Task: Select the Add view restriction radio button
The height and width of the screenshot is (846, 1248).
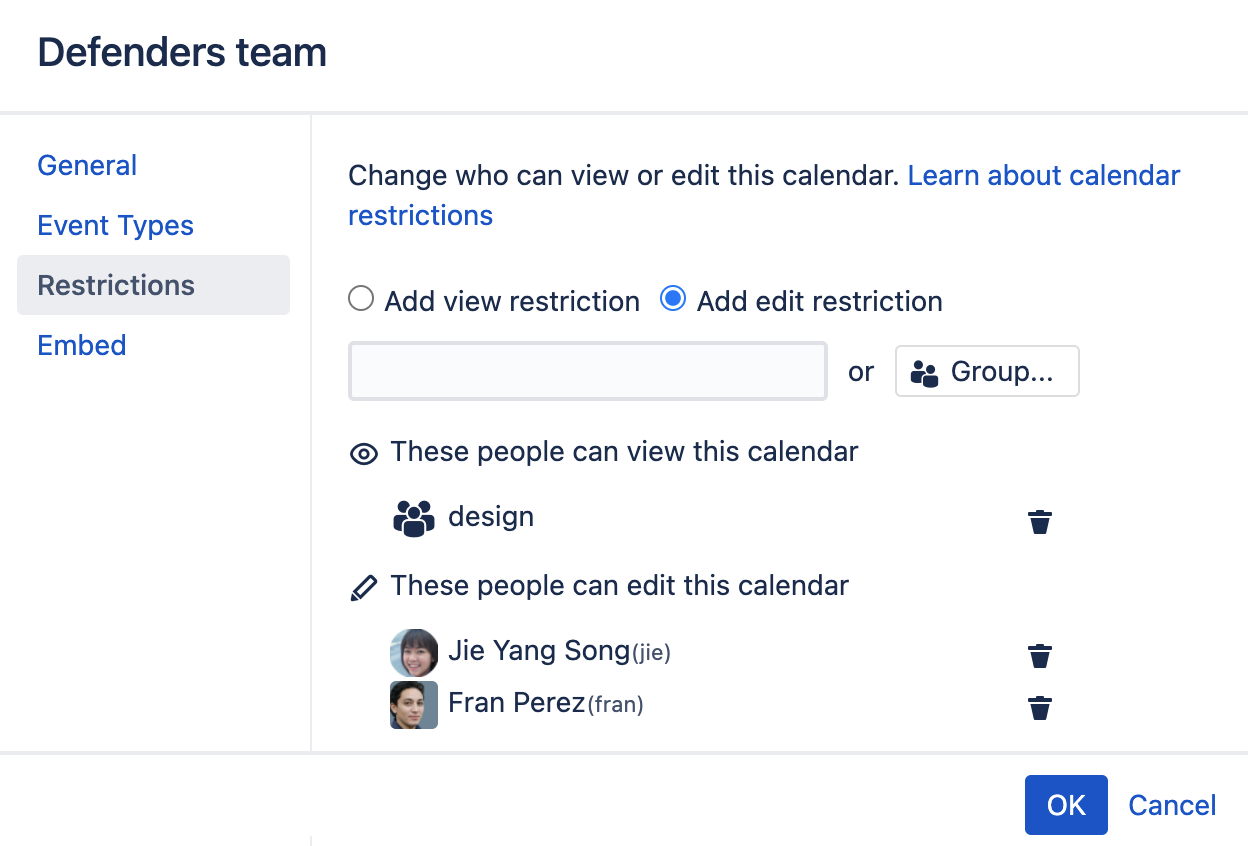Action: point(361,299)
